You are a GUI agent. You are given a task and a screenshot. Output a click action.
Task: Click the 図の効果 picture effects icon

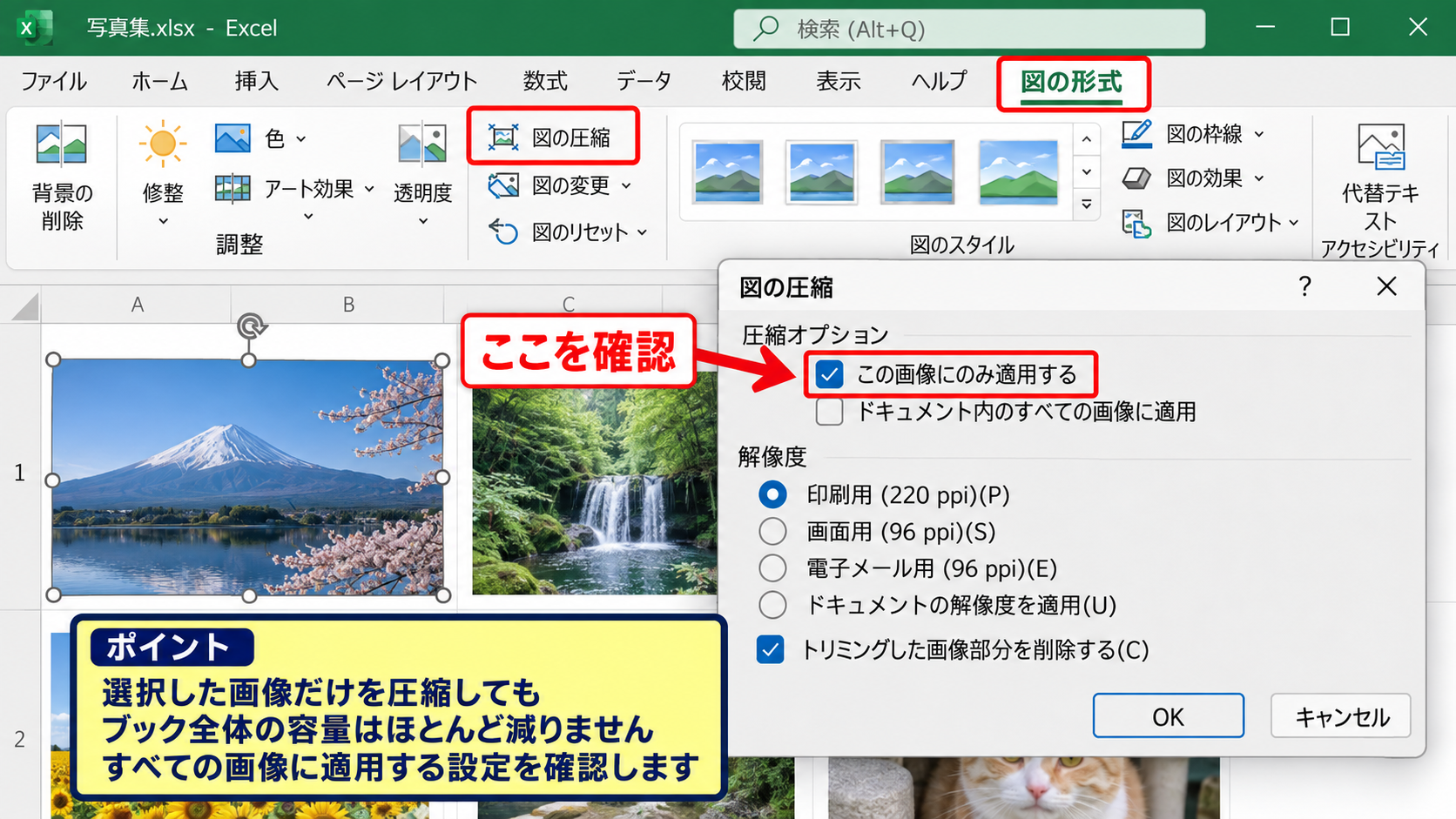[1137, 178]
